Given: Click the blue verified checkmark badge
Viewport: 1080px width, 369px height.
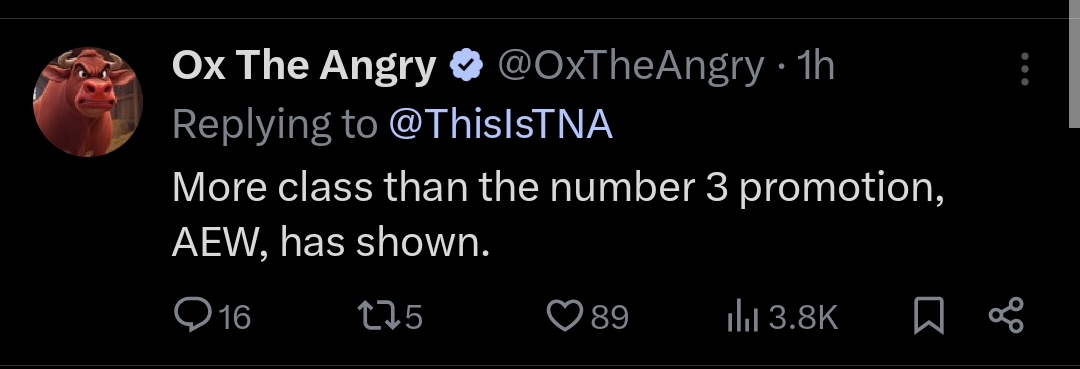Looking at the screenshot, I should (466, 66).
